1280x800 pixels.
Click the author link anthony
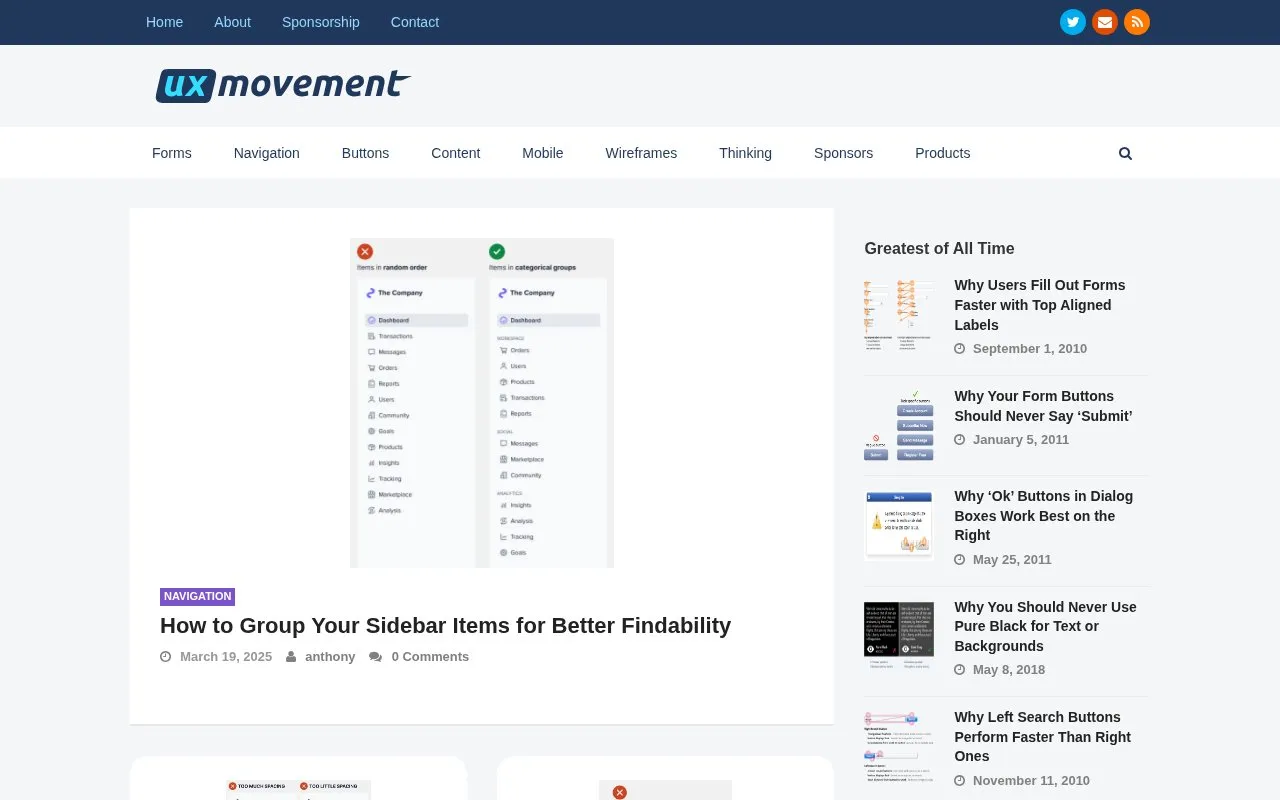330,657
